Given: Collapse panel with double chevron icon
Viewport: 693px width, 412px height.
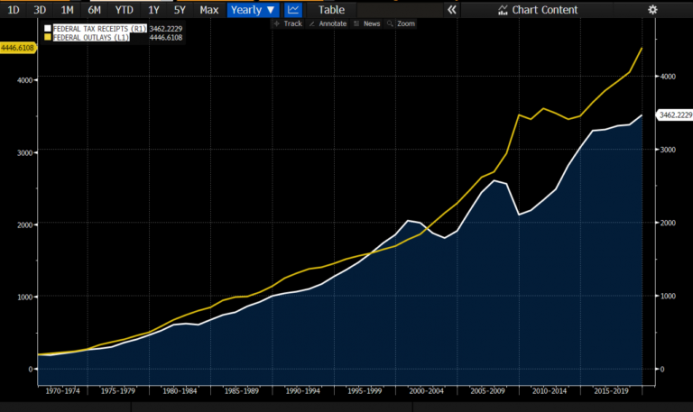Looking at the screenshot, I should (x=451, y=10).
